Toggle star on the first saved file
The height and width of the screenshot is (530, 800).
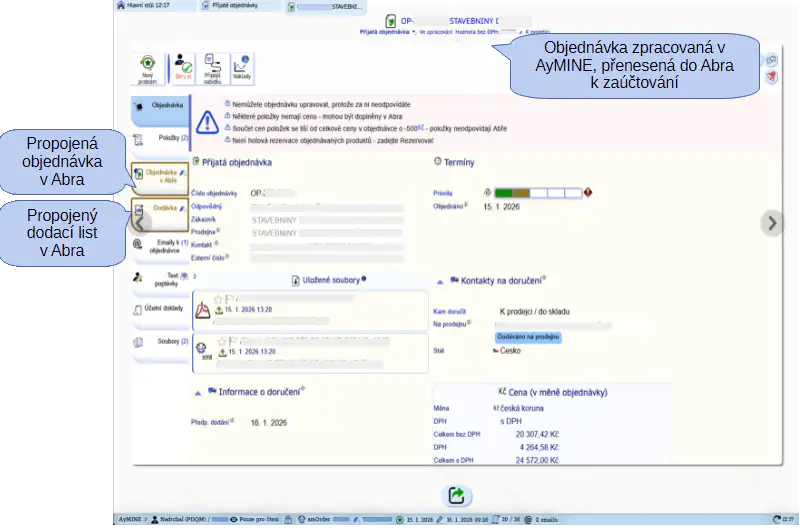click(x=217, y=299)
